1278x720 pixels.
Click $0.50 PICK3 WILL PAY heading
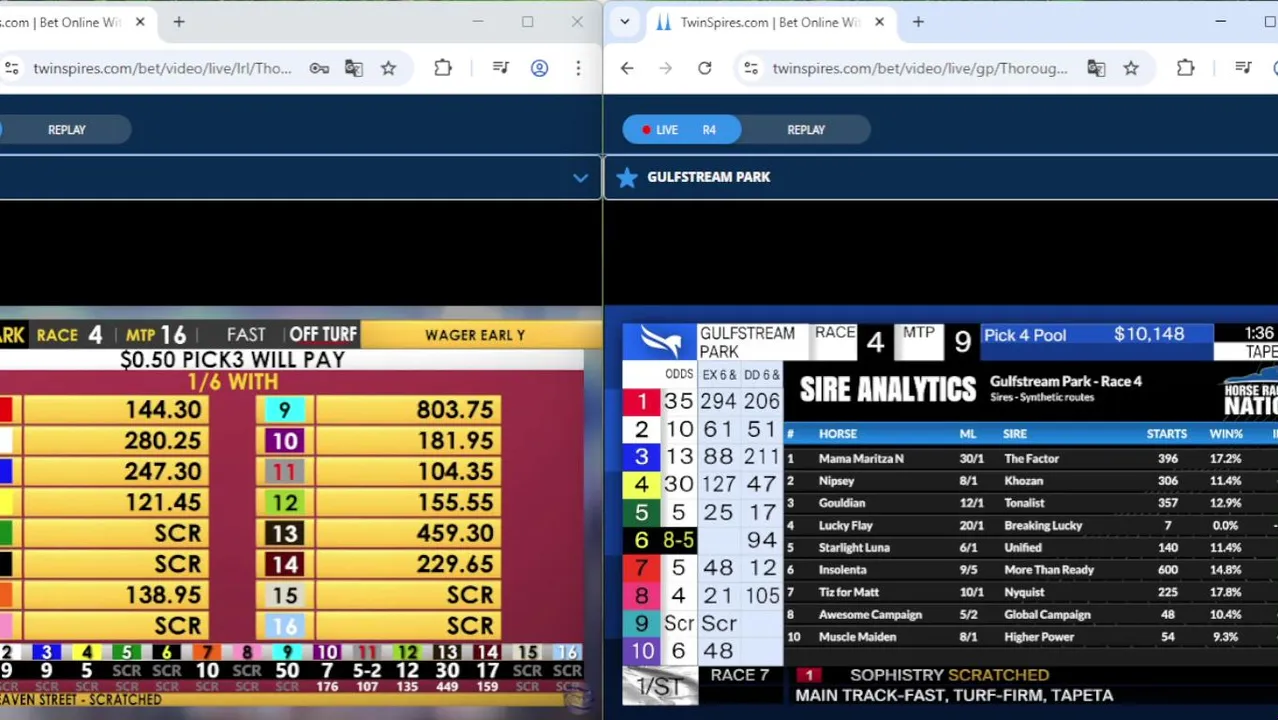point(232,360)
